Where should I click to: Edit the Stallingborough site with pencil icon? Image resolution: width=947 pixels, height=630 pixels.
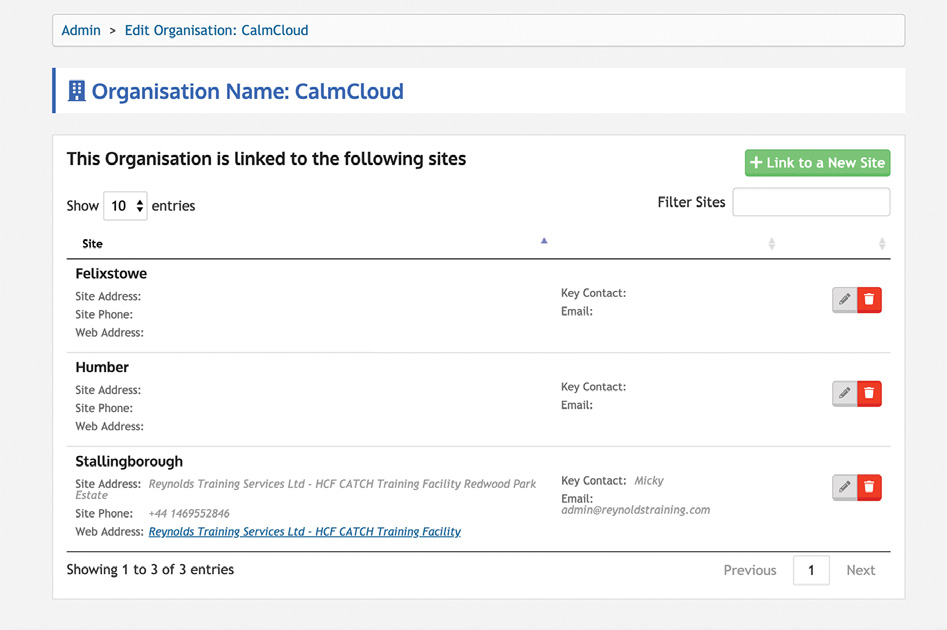coord(844,487)
